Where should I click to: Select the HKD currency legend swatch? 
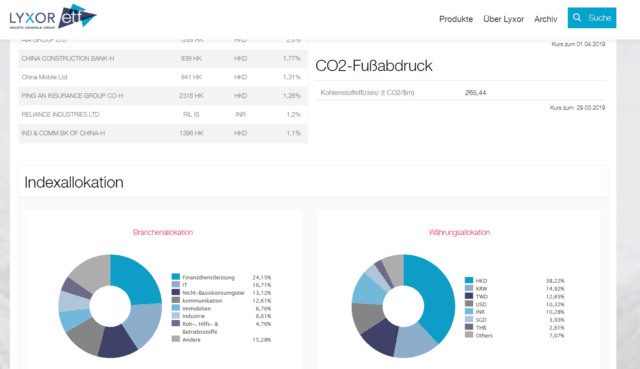coord(469,280)
